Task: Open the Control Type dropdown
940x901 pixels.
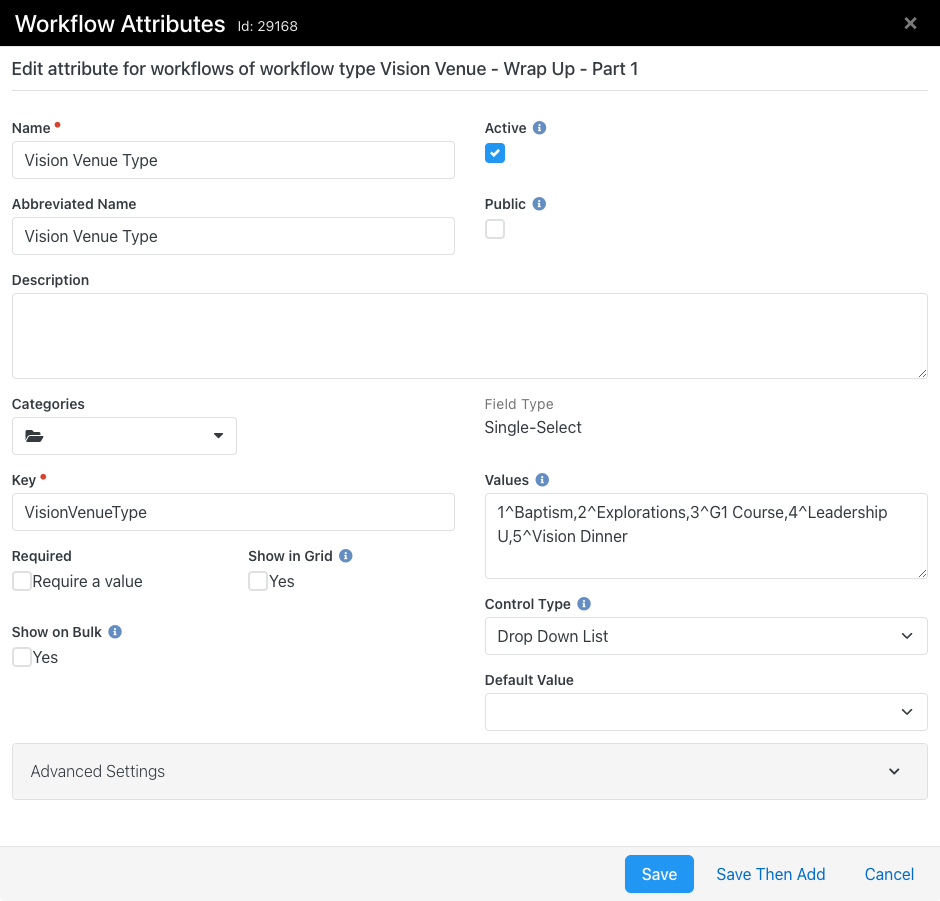Action: [706, 636]
